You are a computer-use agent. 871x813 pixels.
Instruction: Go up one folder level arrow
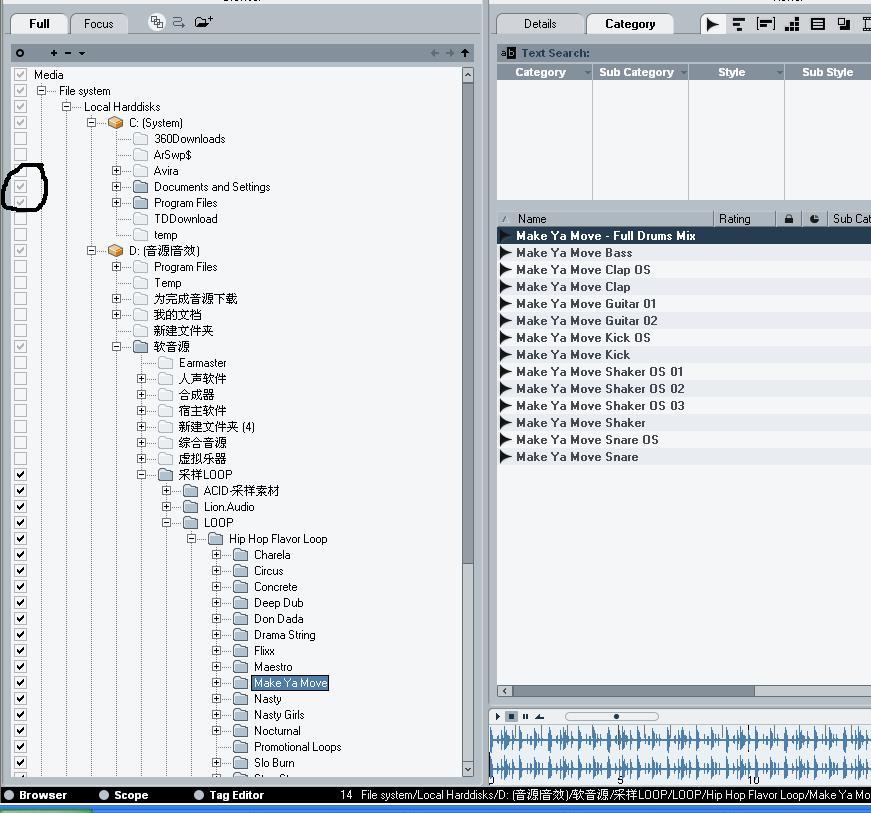(465, 53)
